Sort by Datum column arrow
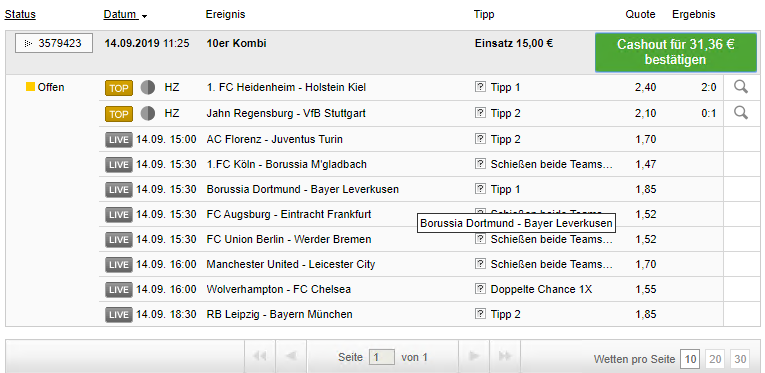The height and width of the screenshot is (373, 765). click(x=144, y=16)
